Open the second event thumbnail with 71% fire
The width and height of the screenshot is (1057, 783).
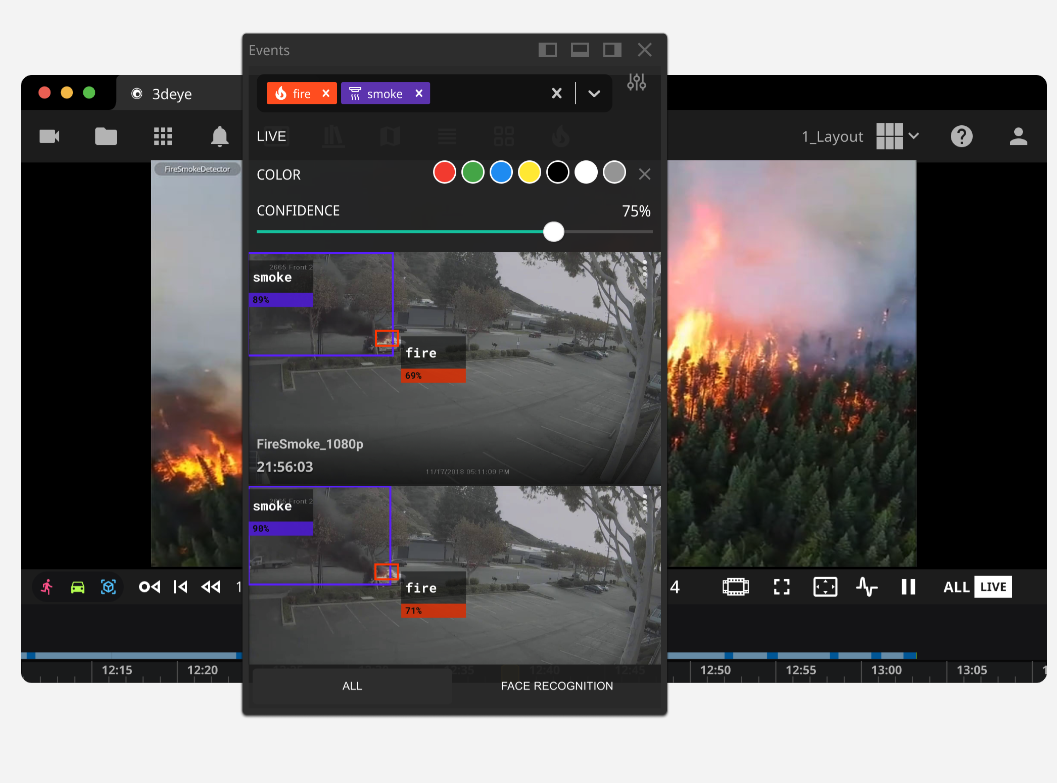click(455, 575)
